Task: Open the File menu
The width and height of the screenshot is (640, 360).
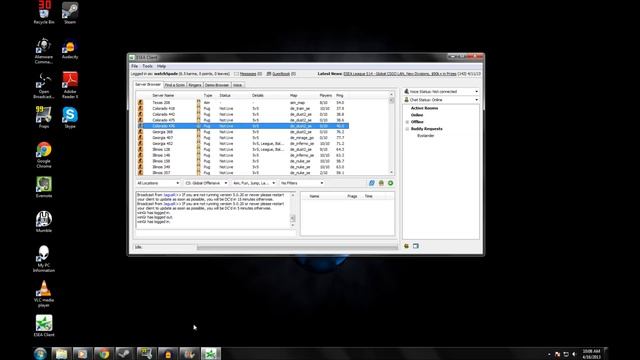Action: click(x=134, y=66)
